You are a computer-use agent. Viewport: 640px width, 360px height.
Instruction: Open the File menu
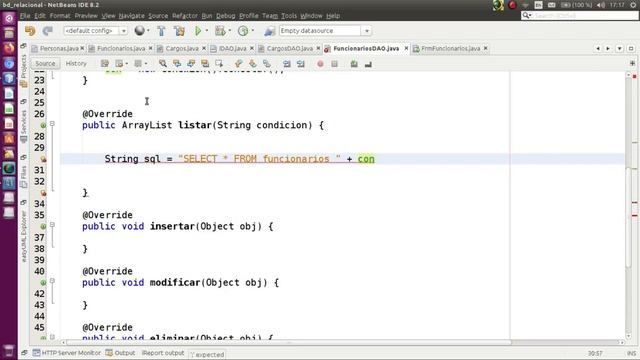point(25,16)
